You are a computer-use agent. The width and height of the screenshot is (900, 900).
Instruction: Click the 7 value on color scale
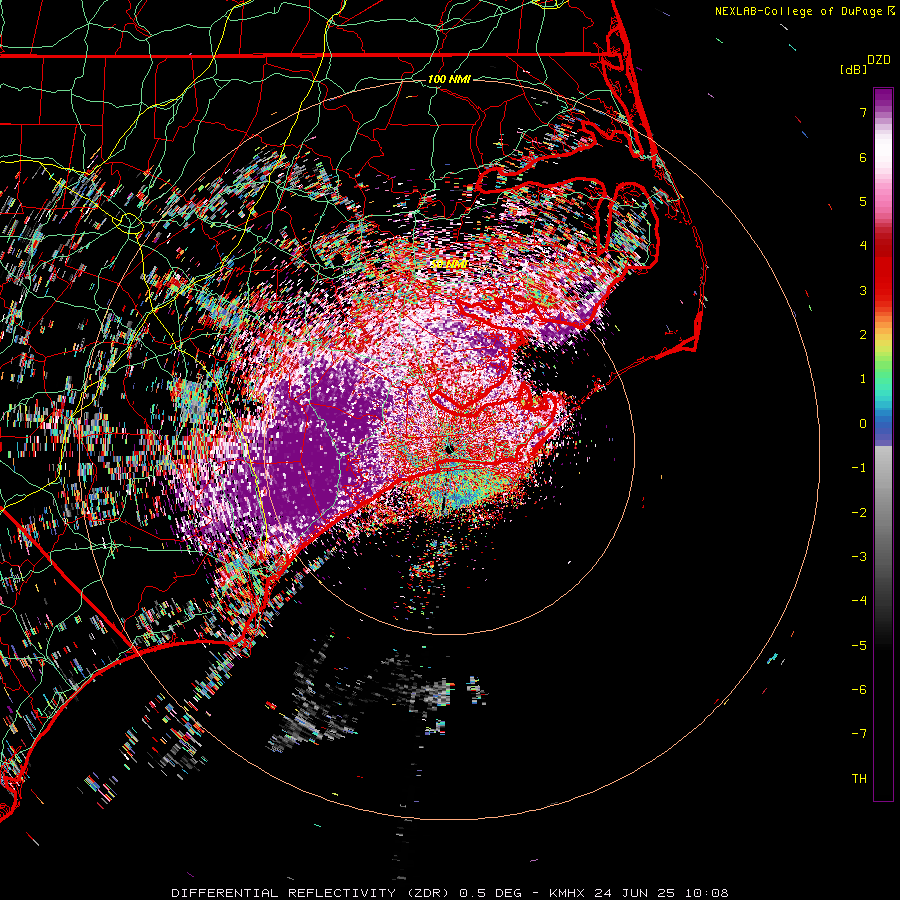(x=863, y=112)
